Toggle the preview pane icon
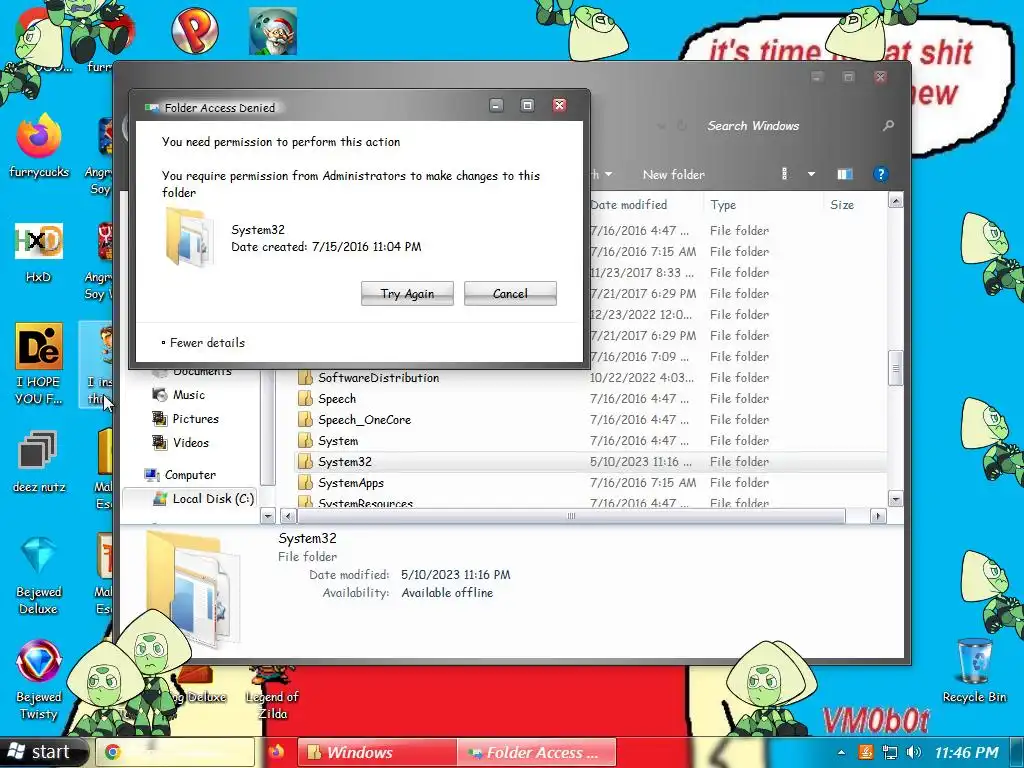The width and height of the screenshot is (1024, 768). point(844,174)
